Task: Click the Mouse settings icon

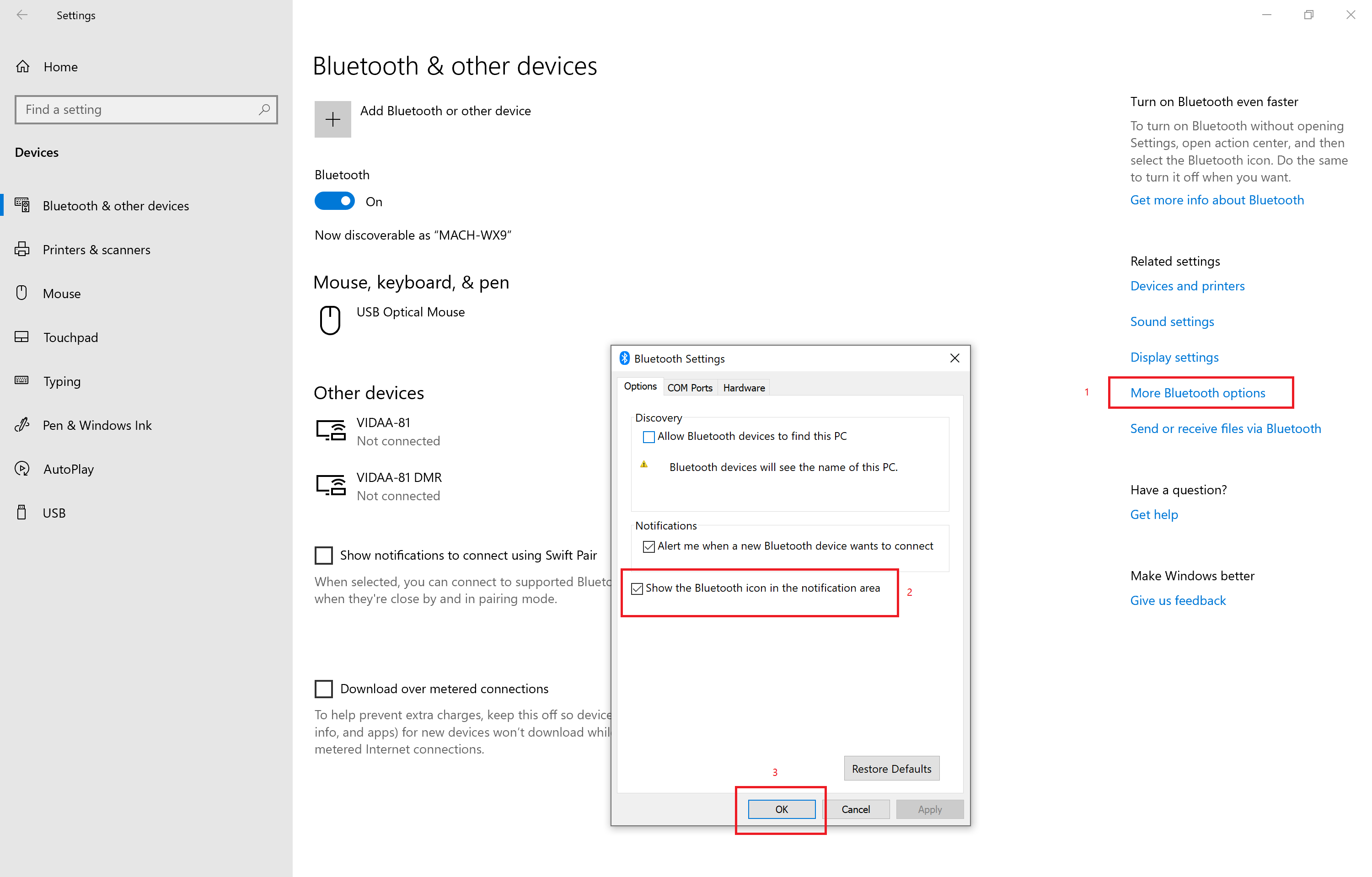Action: point(21,293)
